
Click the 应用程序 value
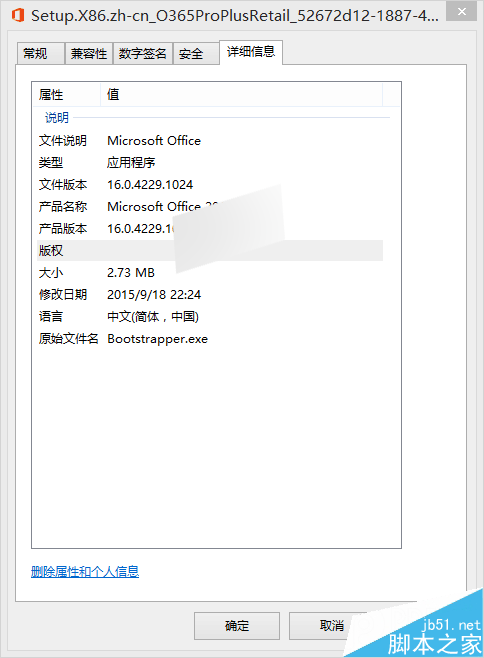[x=131, y=162]
